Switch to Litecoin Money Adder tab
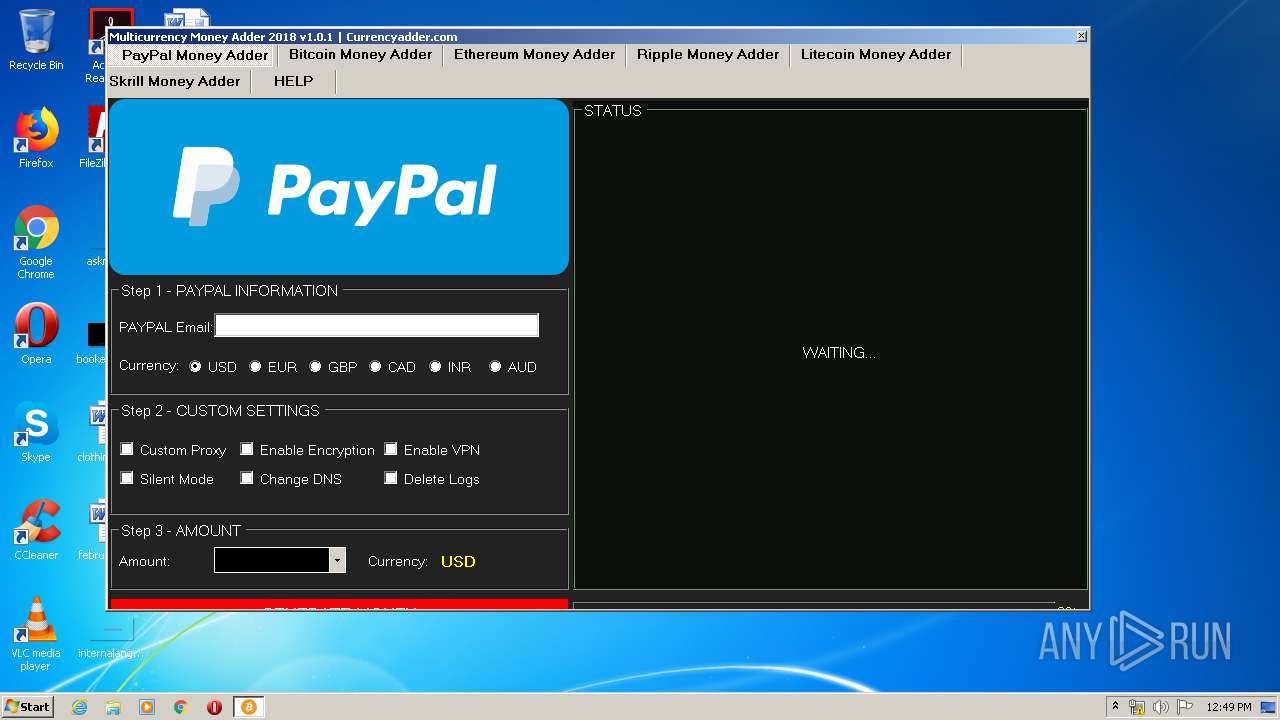Image resolution: width=1280 pixels, height=720 pixels. click(876, 55)
